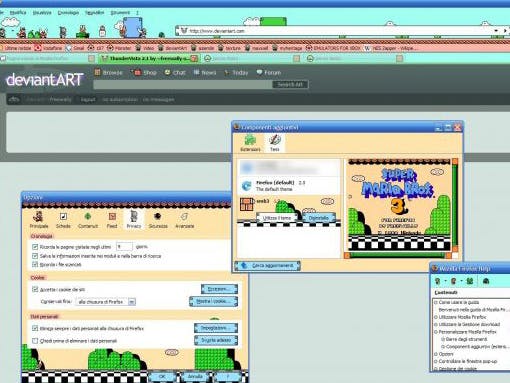Click the Eccezioni cookie button
Viewport: 510px width, 383px height.
pyautogui.click(x=219, y=289)
